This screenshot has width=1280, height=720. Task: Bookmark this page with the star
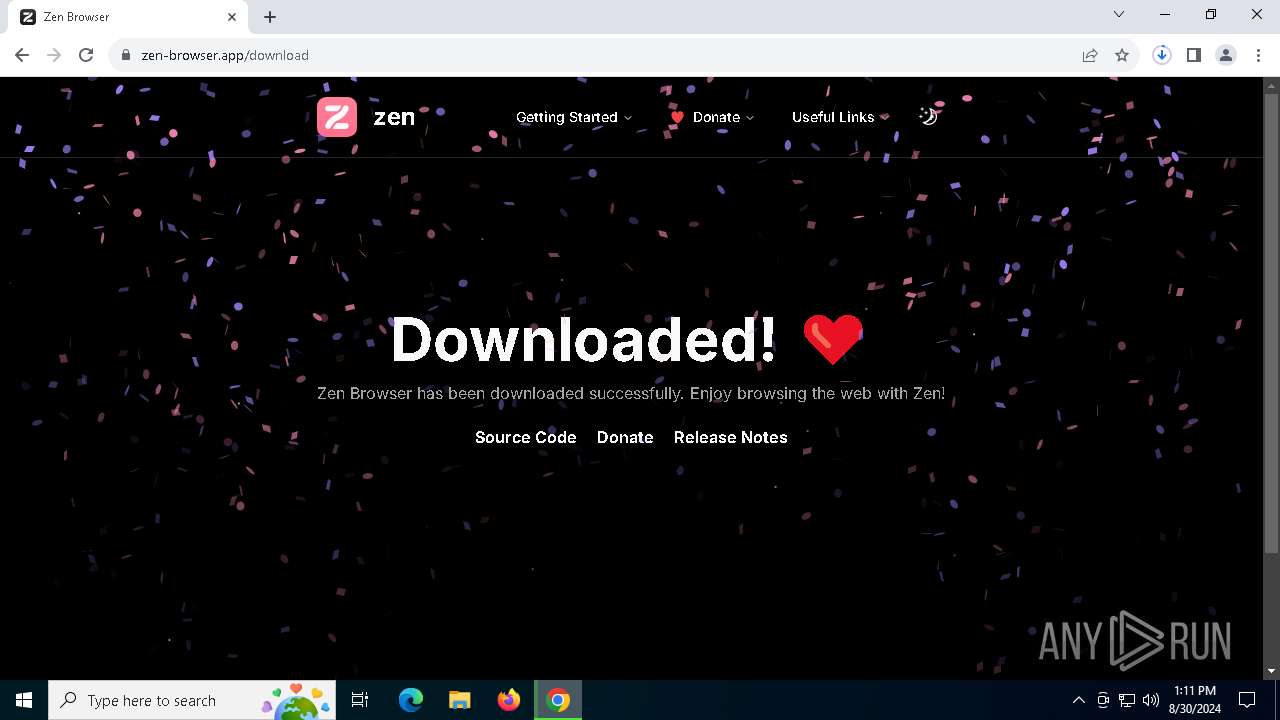pos(1122,55)
